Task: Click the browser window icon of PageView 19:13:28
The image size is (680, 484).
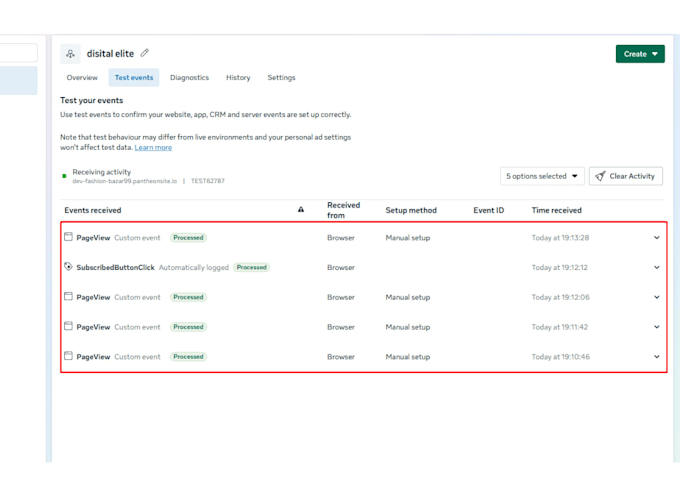Action: [68, 237]
